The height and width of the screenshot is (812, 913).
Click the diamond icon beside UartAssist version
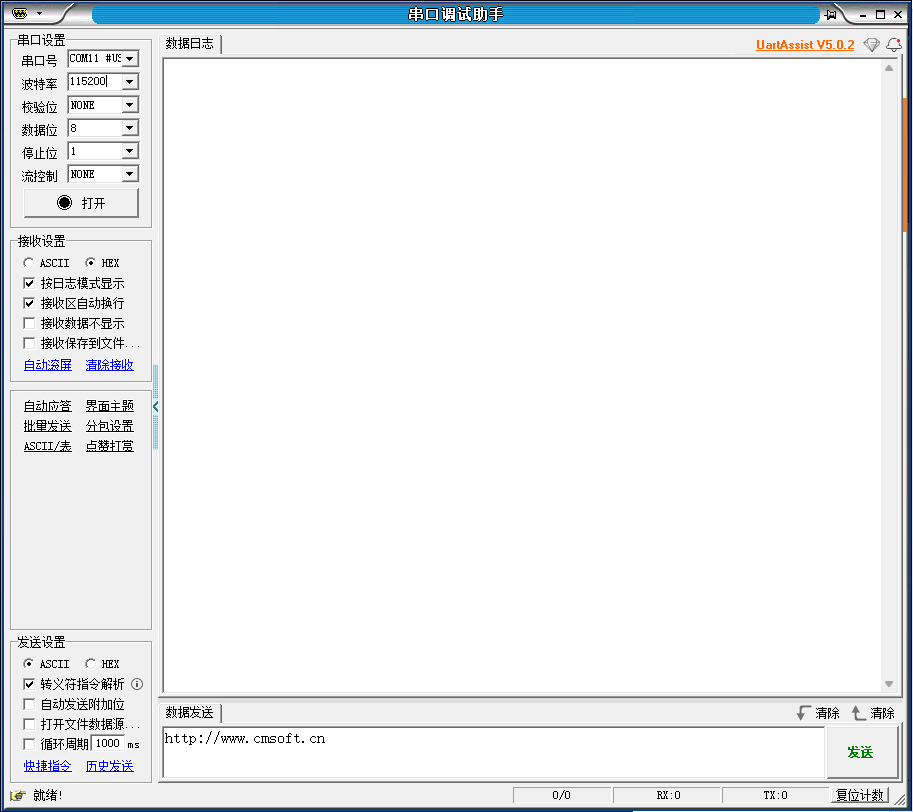[x=871, y=45]
